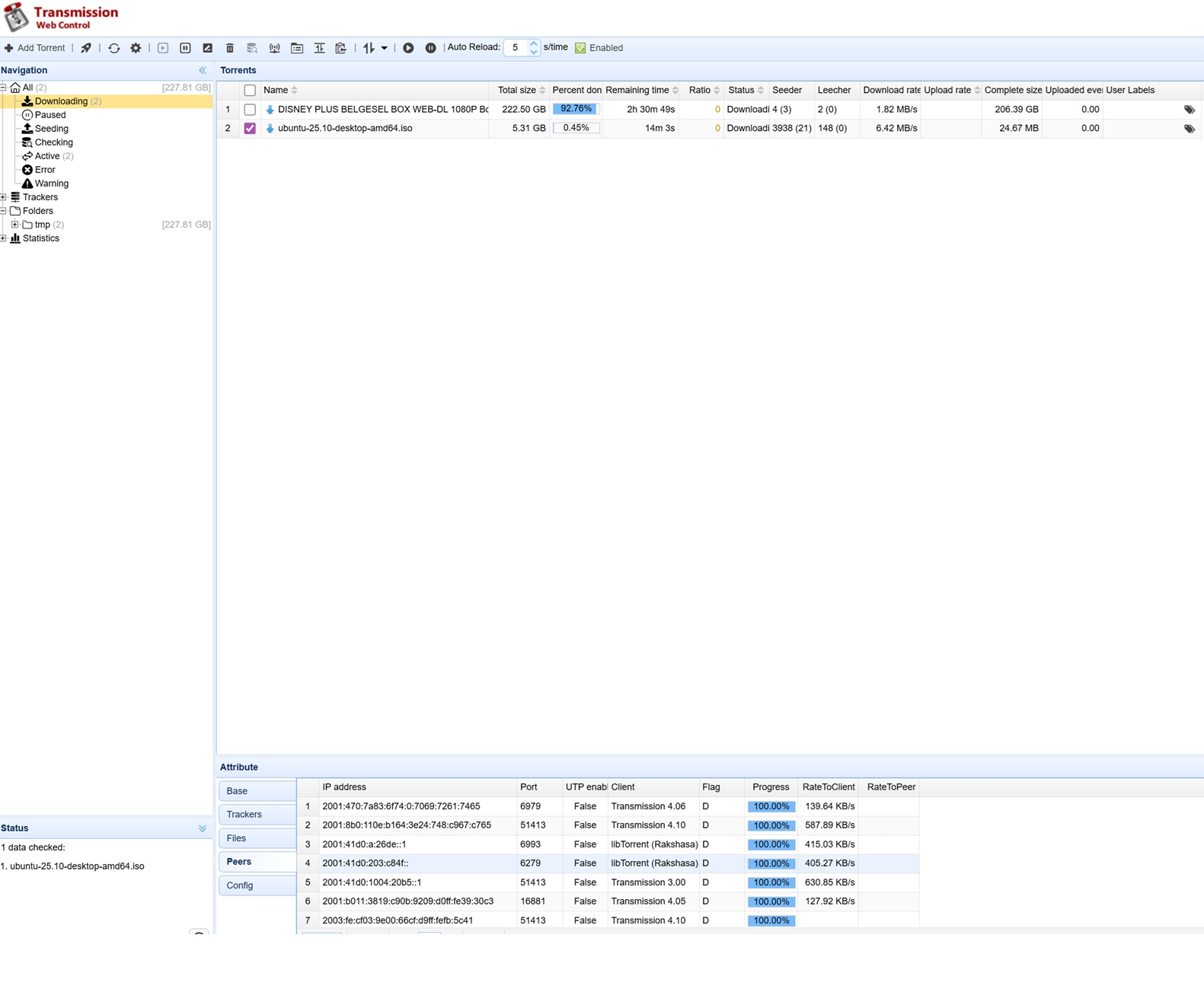The image size is (1204, 986).
Task: Click the 92.76% progress bar of DISNEY PLUS
Action: click(576, 110)
